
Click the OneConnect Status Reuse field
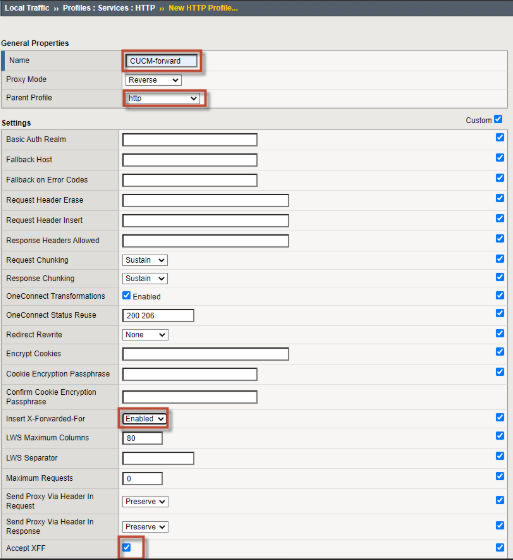coord(158,315)
